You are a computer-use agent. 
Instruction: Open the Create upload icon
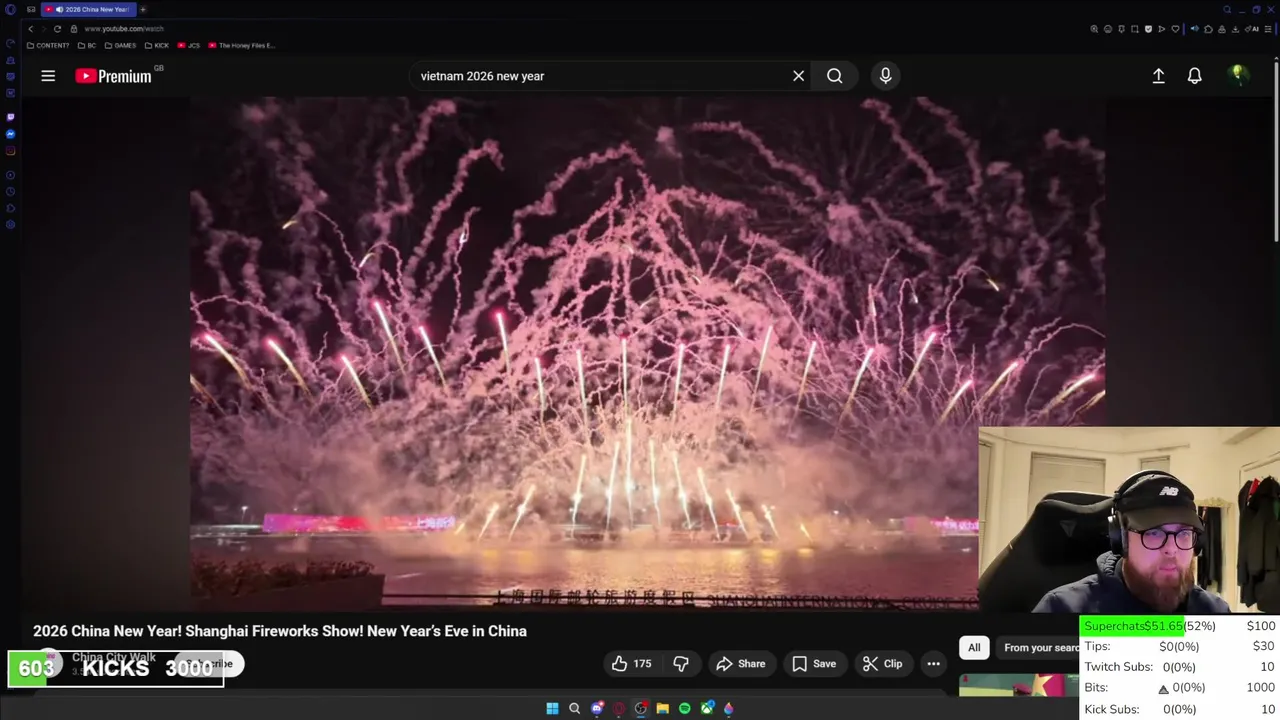[1158, 76]
